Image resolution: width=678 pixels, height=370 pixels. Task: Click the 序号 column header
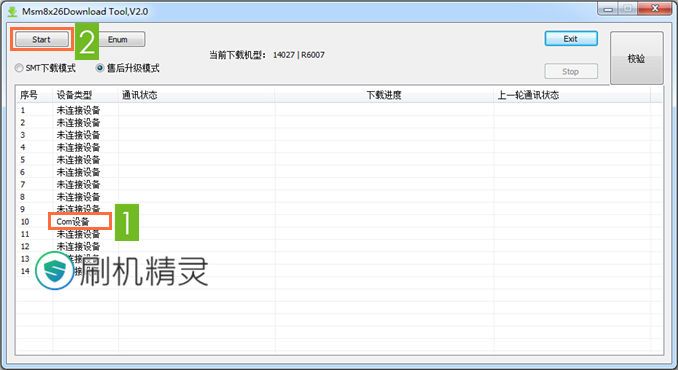click(x=34, y=95)
